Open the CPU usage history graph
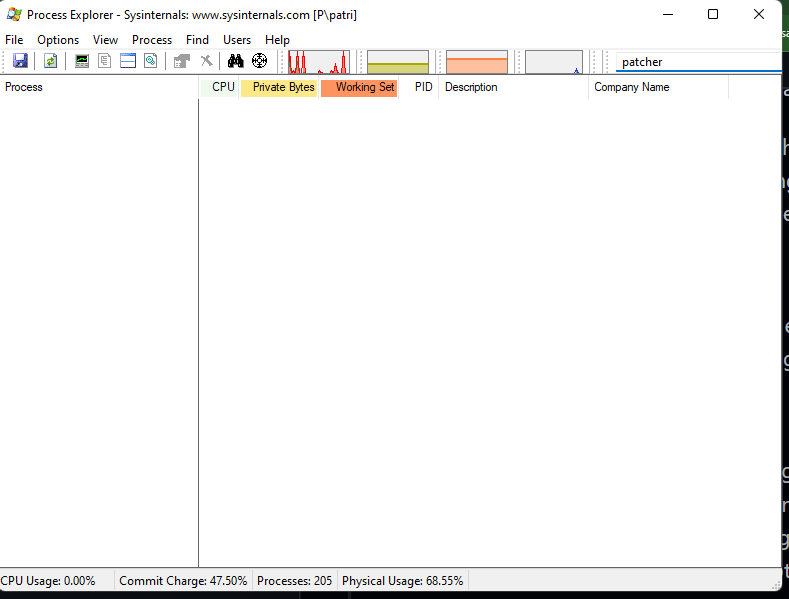 319,62
